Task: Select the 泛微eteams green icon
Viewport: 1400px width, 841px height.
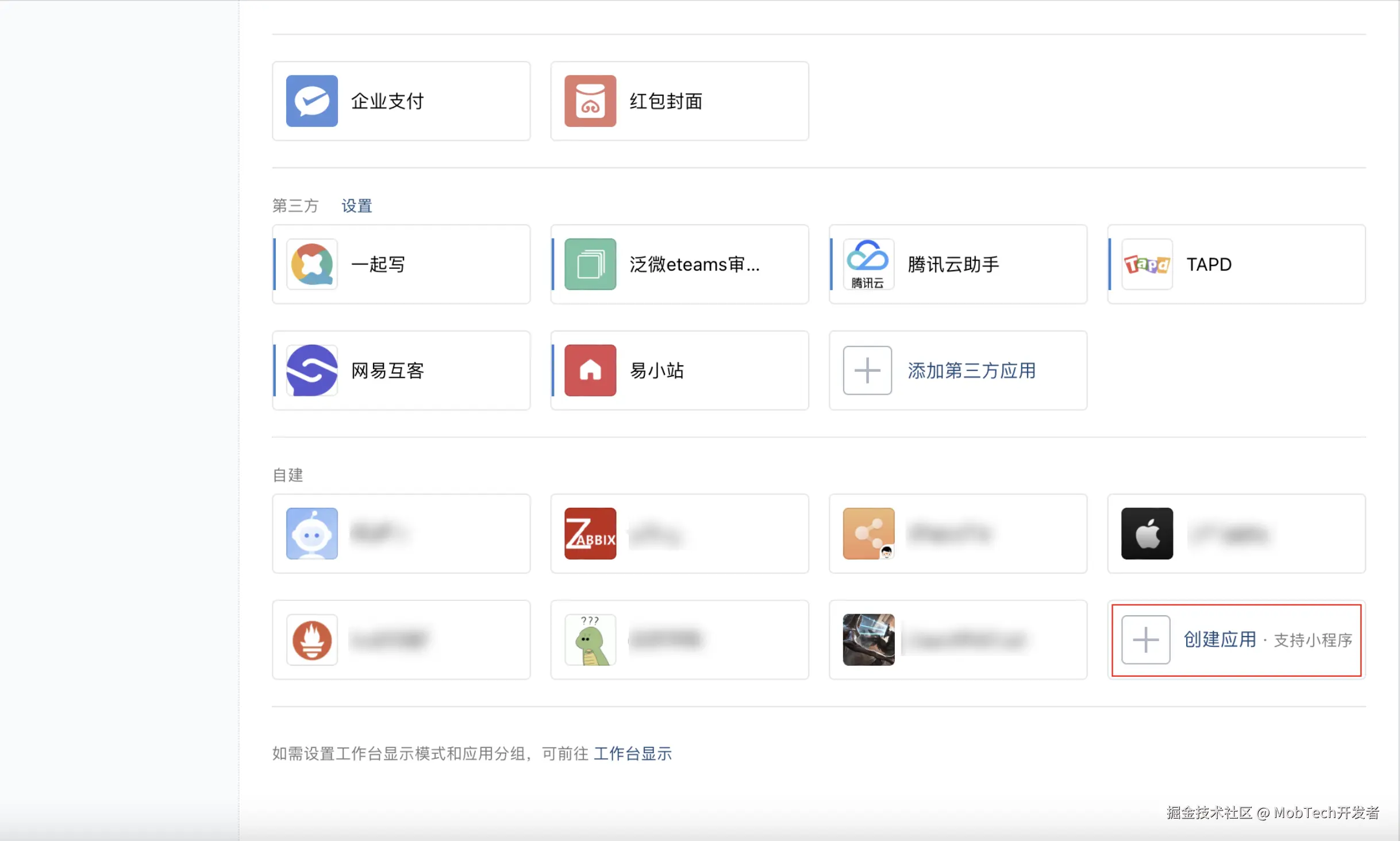Action: (x=590, y=264)
